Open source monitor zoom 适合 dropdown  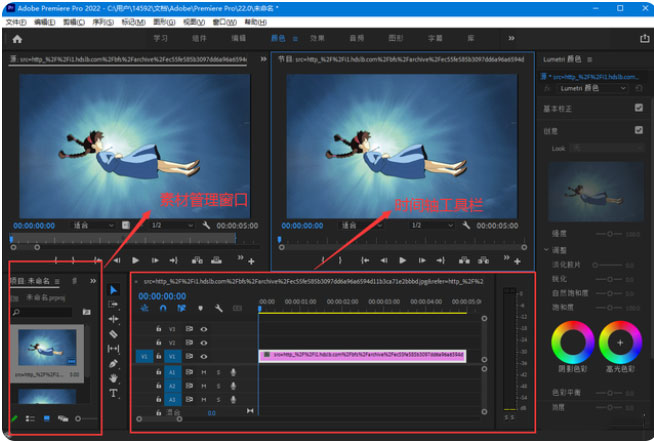click(x=94, y=225)
